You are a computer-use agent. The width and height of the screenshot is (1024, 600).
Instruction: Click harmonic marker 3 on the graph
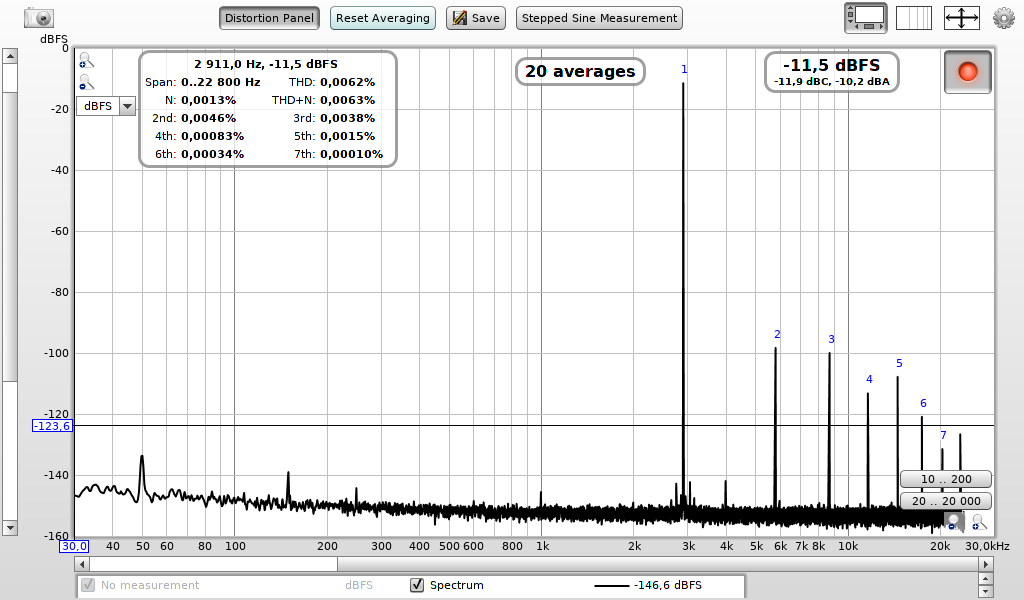pyautogui.click(x=831, y=339)
